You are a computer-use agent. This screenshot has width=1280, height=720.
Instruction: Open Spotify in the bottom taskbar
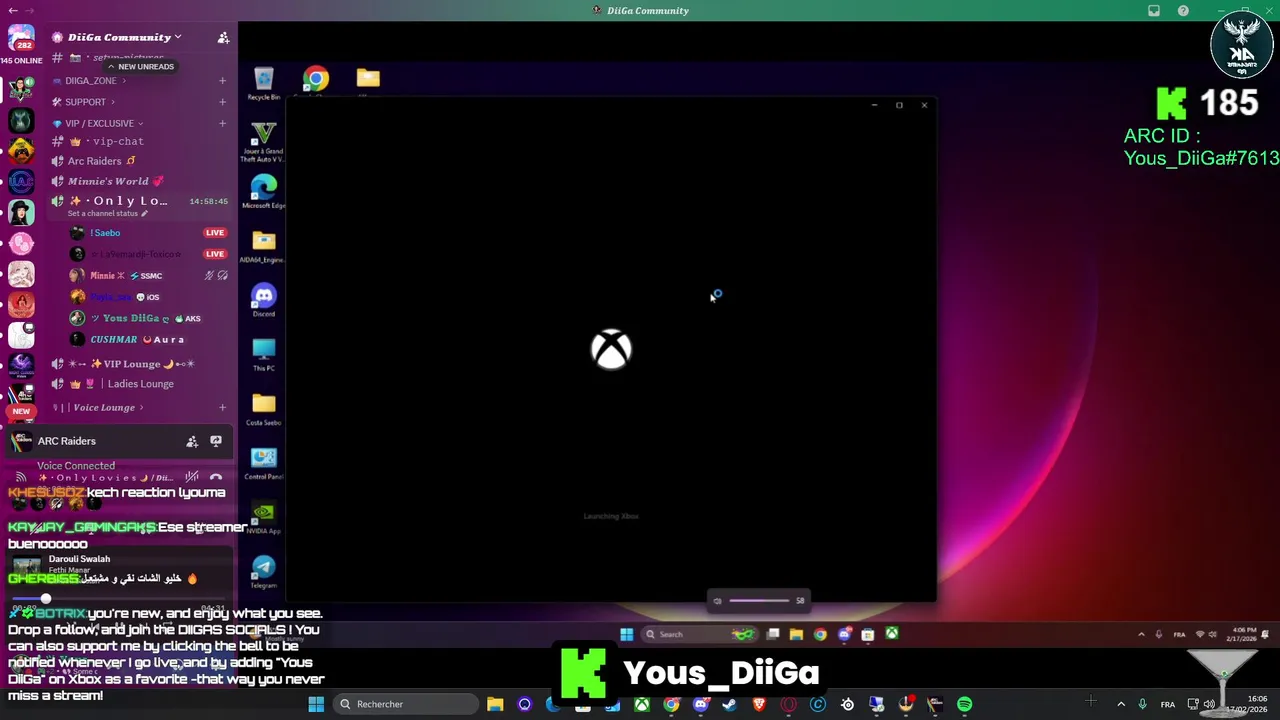point(964,704)
